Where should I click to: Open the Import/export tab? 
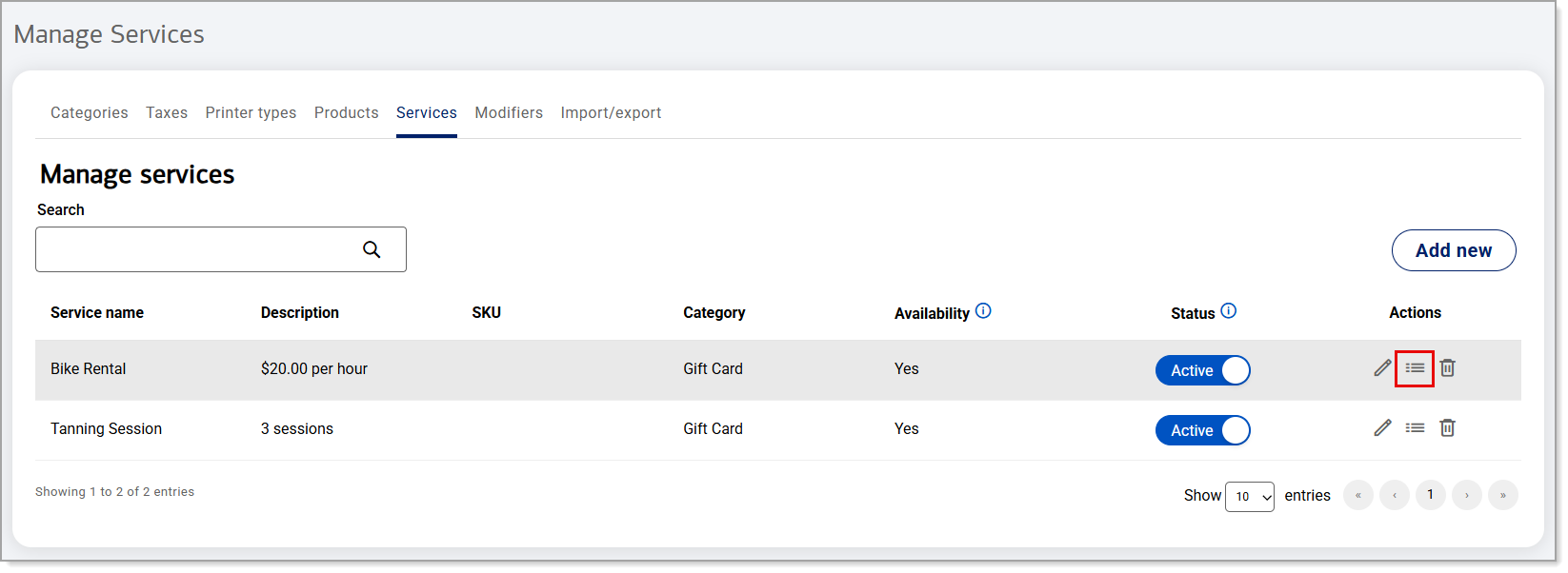point(611,112)
